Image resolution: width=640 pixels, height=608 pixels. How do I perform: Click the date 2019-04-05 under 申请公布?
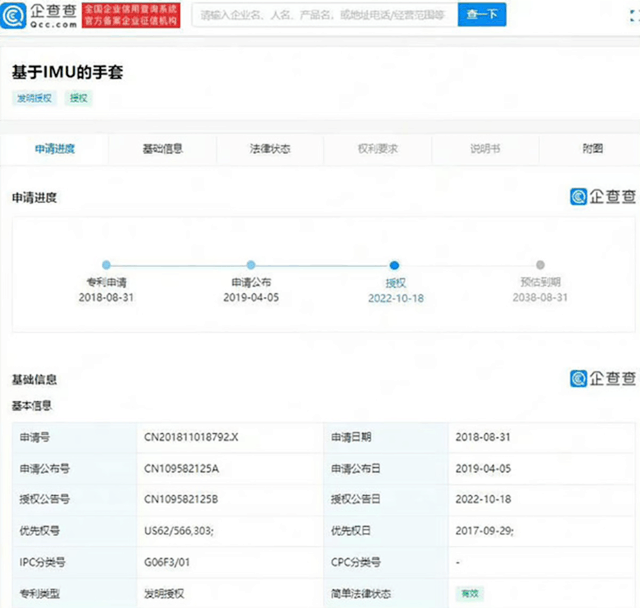(251, 297)
